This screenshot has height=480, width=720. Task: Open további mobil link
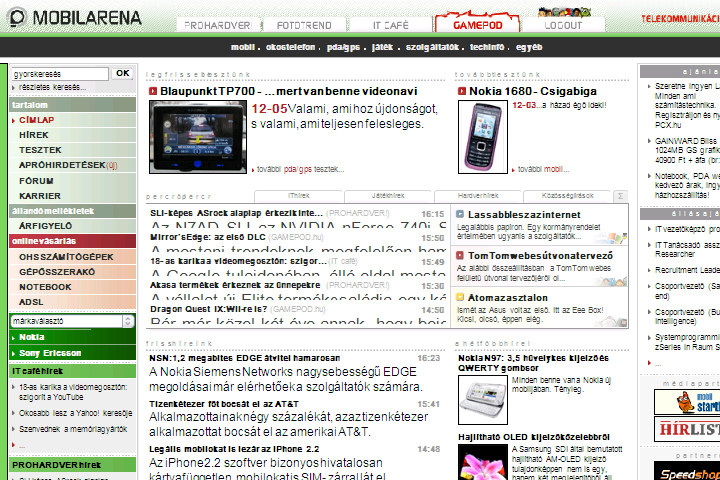point(543,169)
